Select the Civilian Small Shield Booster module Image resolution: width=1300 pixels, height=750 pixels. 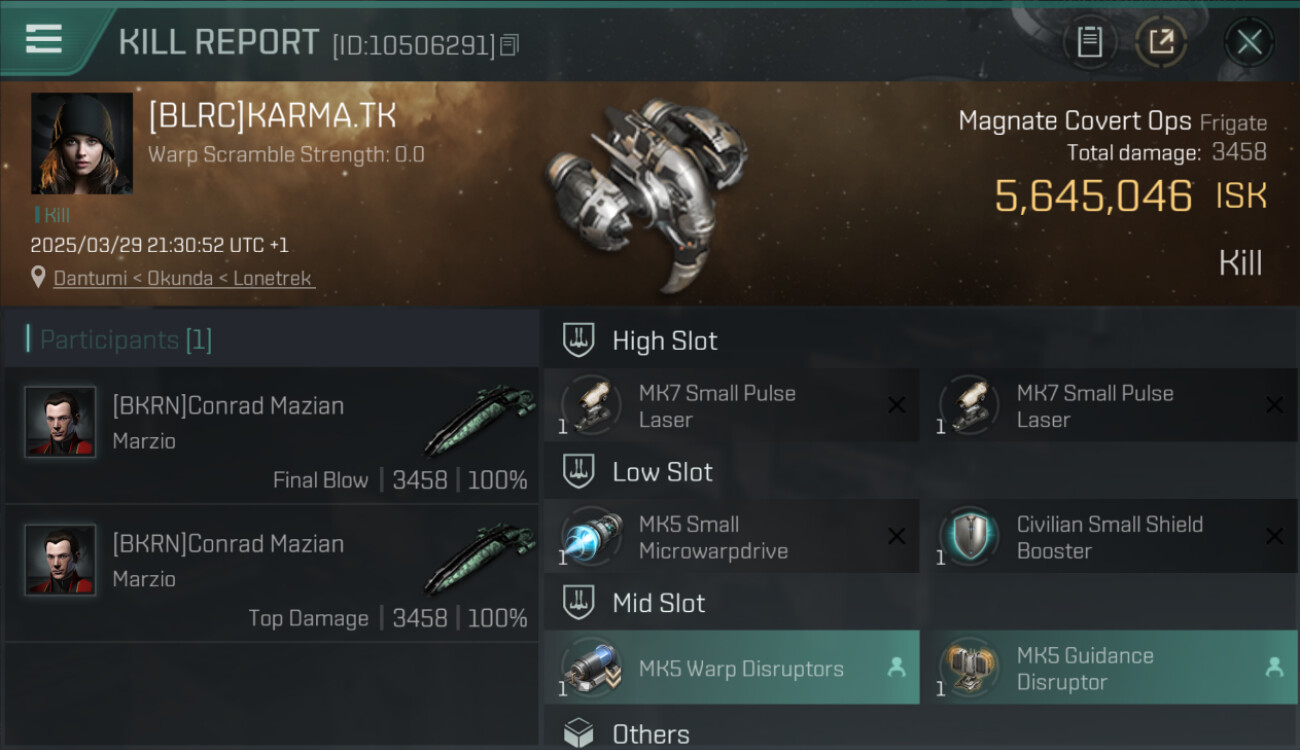coord(1108,537)
